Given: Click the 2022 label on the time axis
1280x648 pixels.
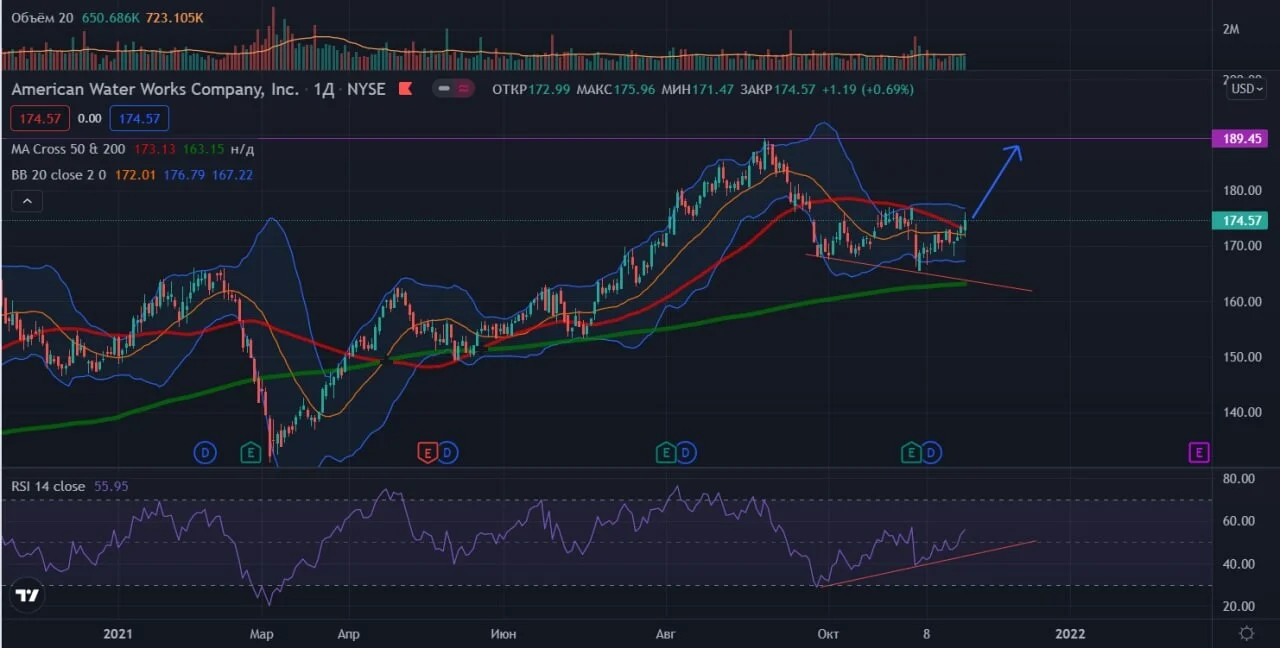Looking at the screenshot, I should 1070,633.
